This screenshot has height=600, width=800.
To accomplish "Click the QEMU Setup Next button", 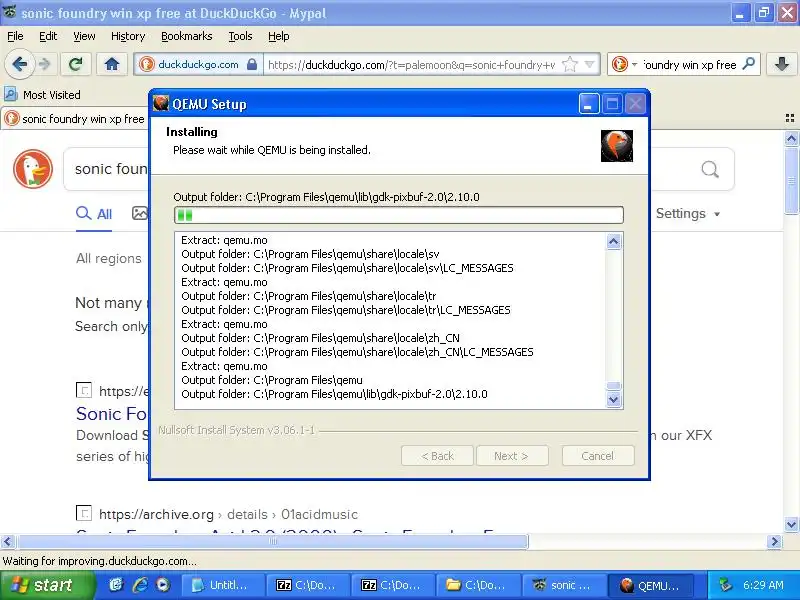I will (x=512, y=456).
